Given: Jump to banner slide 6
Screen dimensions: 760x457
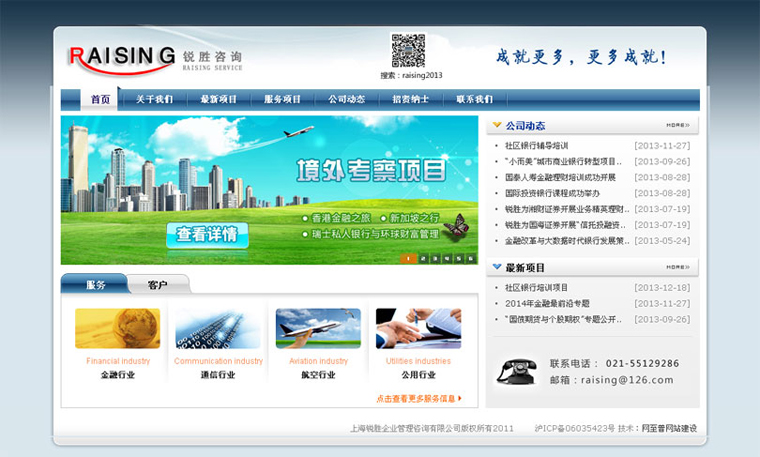Looking at the screenshot, I should point(472,258).
